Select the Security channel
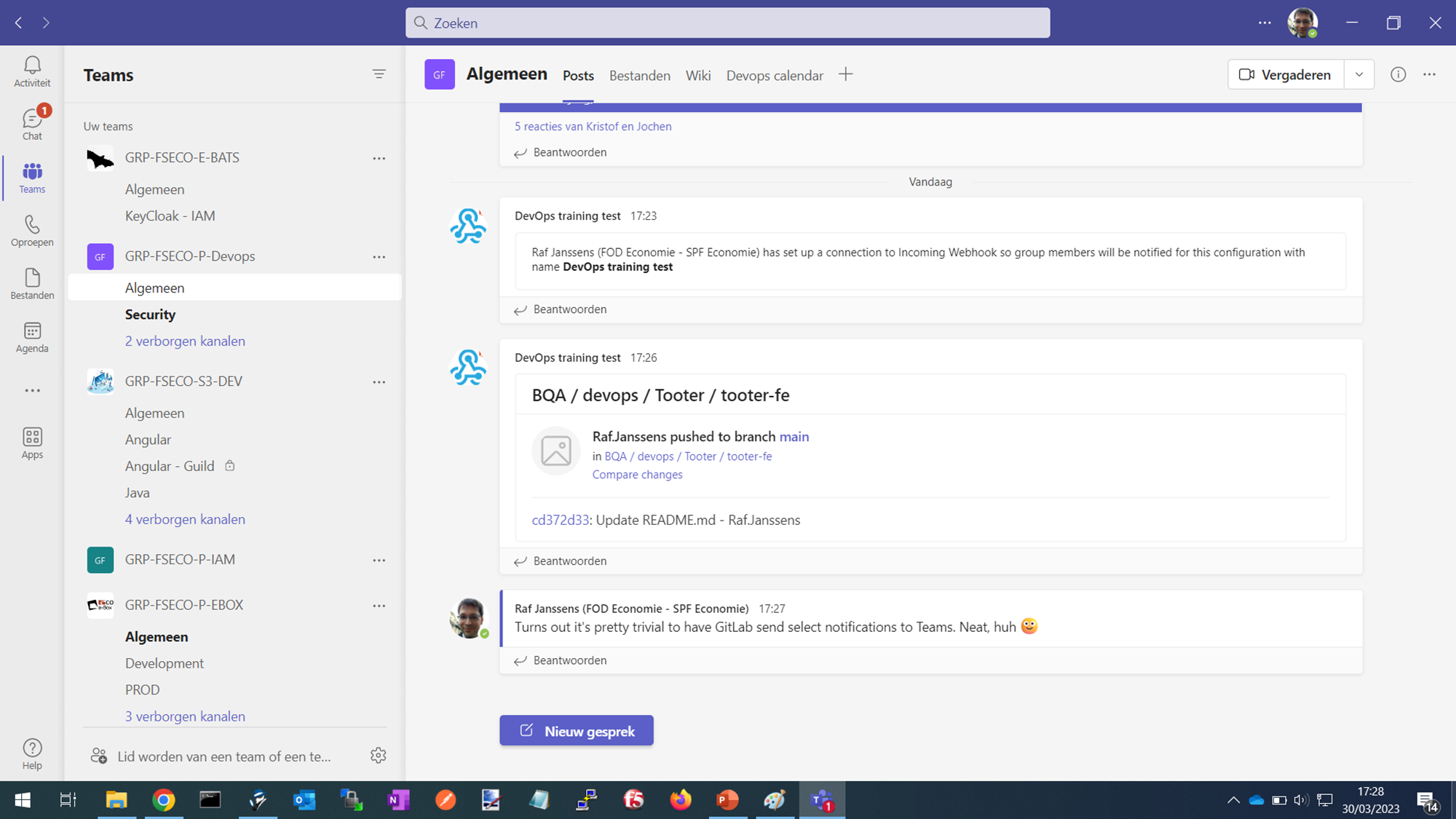This screenshot has width=1456, height=819. [150, 314]
